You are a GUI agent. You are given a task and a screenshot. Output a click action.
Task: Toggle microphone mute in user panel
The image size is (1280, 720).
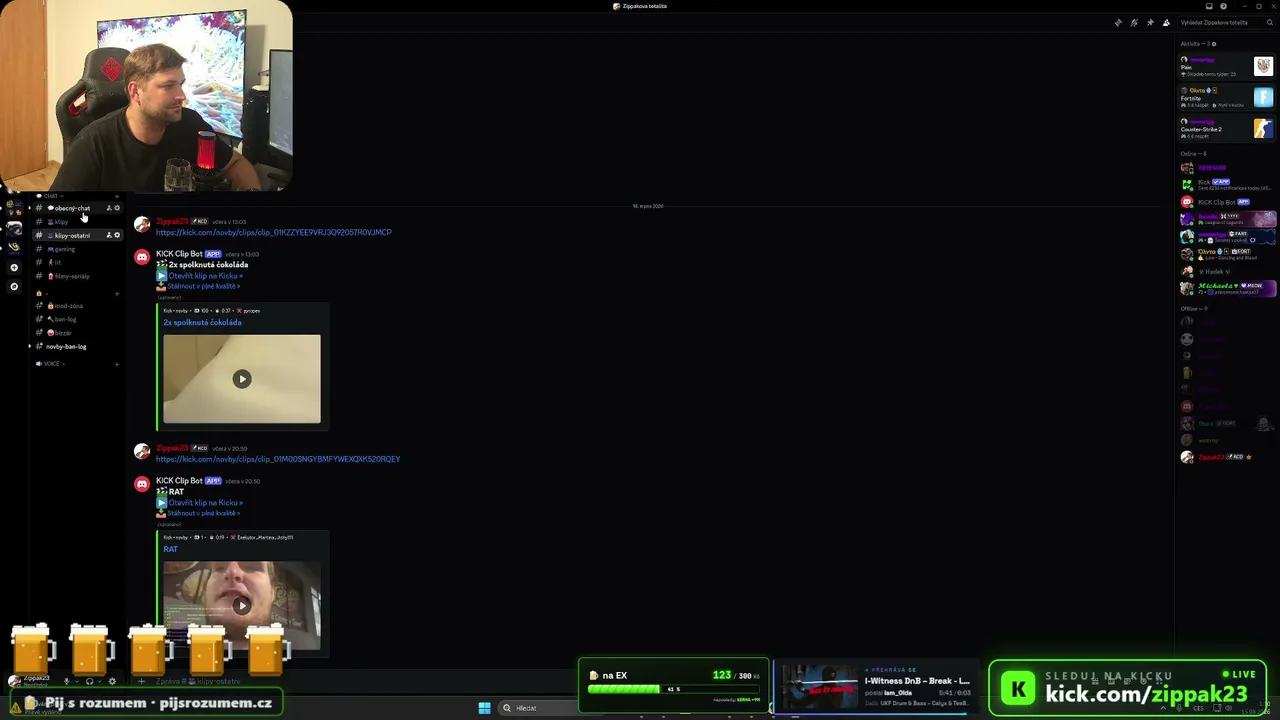[67, 681]
